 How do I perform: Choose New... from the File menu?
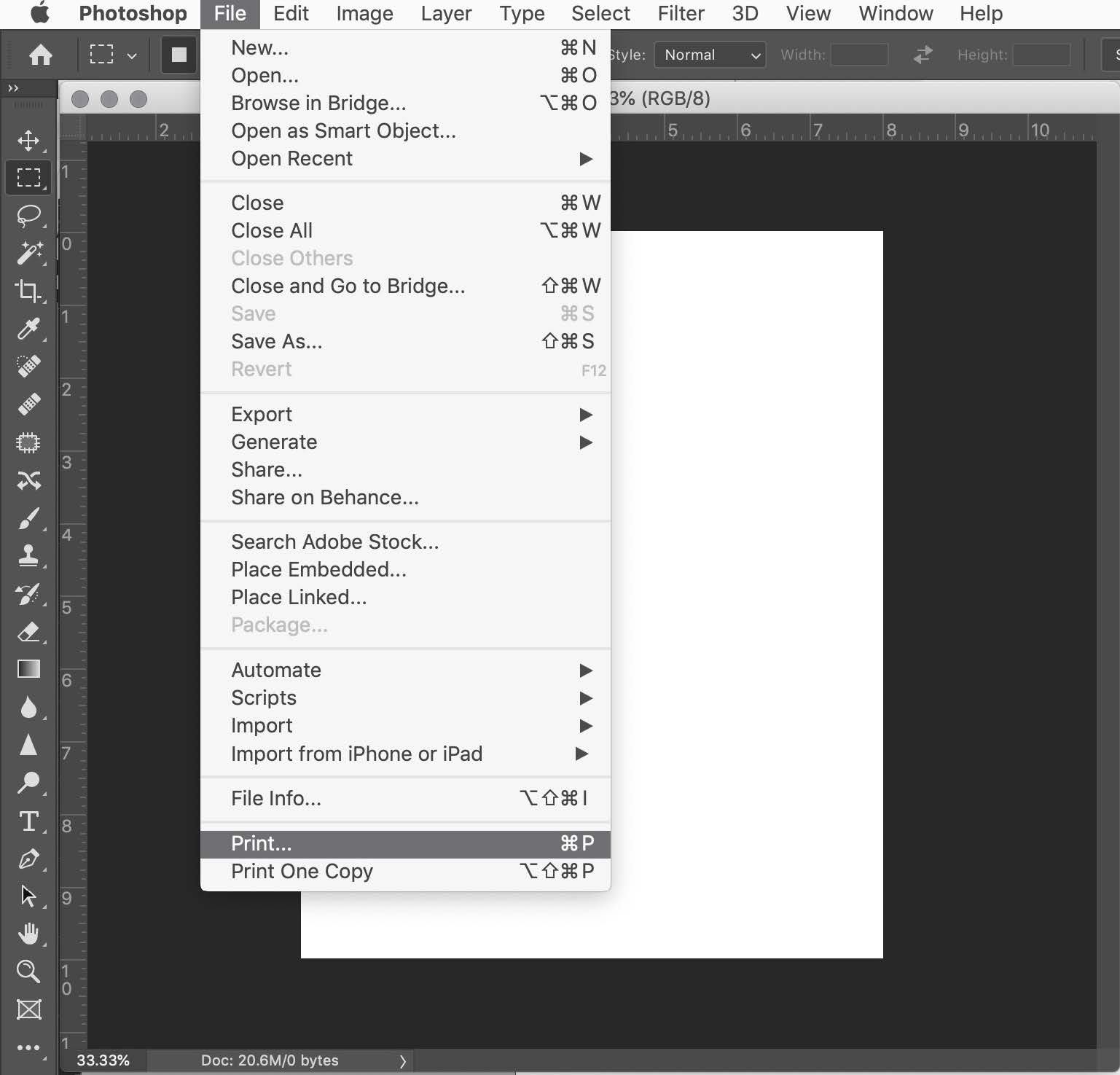pyautogui.click(x=405, y=48)
